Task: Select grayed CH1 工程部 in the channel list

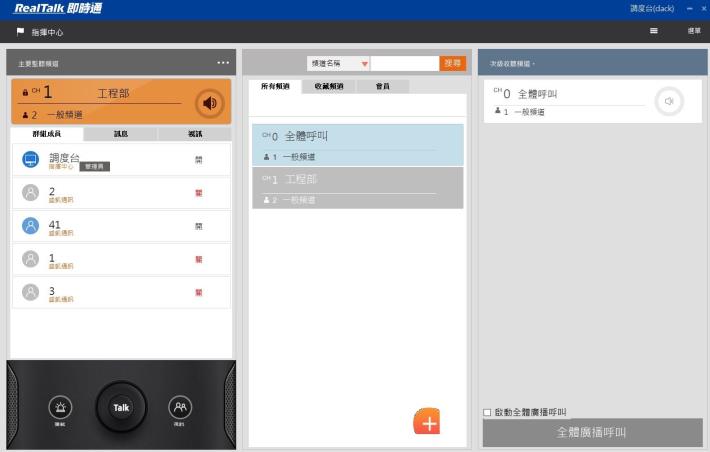Action: [x=358, y=188]
